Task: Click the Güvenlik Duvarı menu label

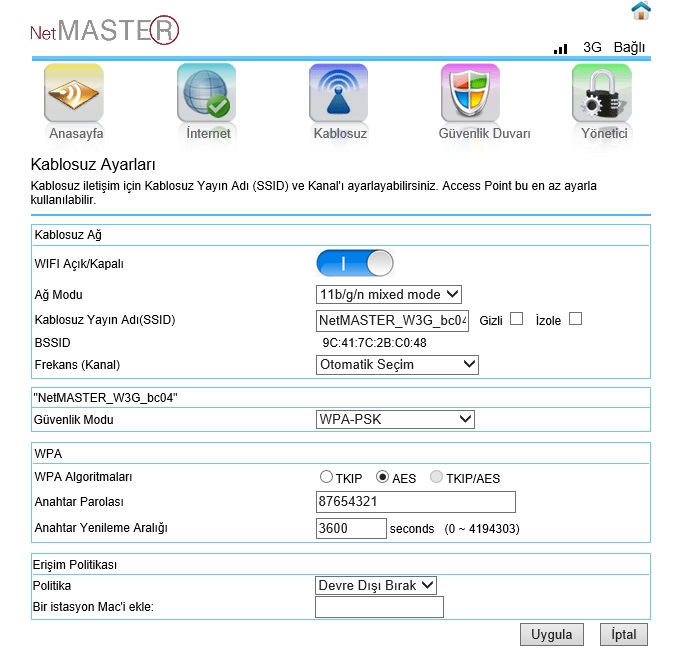Action: 484,133
